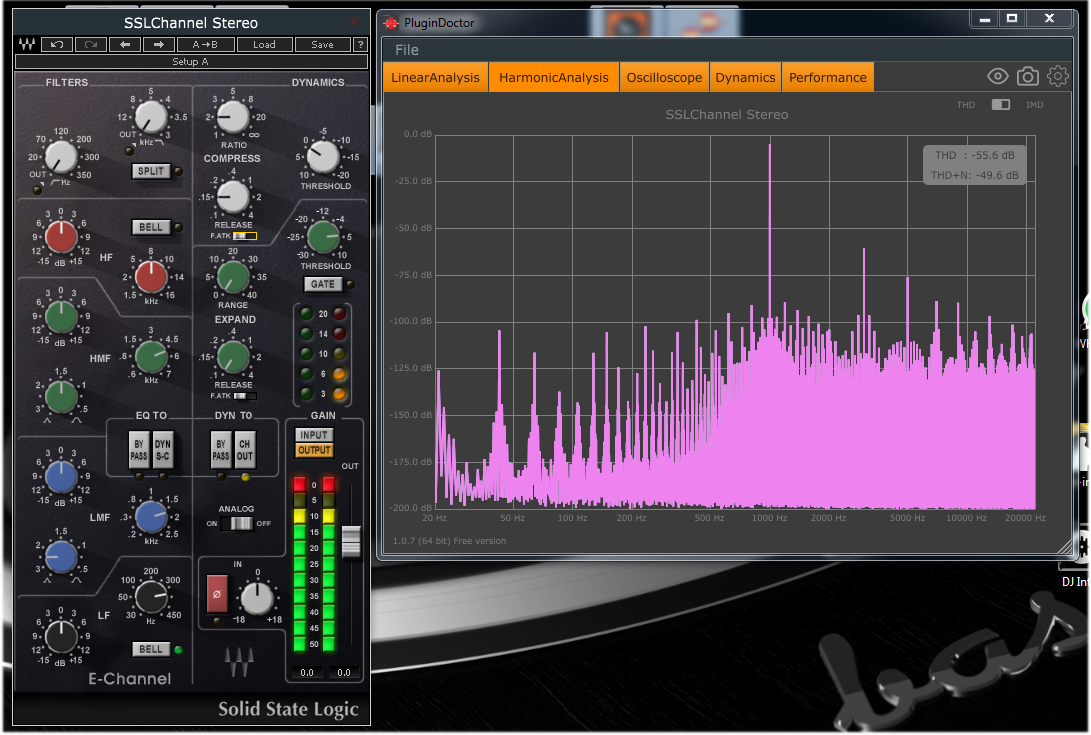The image size is (1091, 735).
Task: Toggle expander F.ATK fast attack switch
Action: coord(244,396)
